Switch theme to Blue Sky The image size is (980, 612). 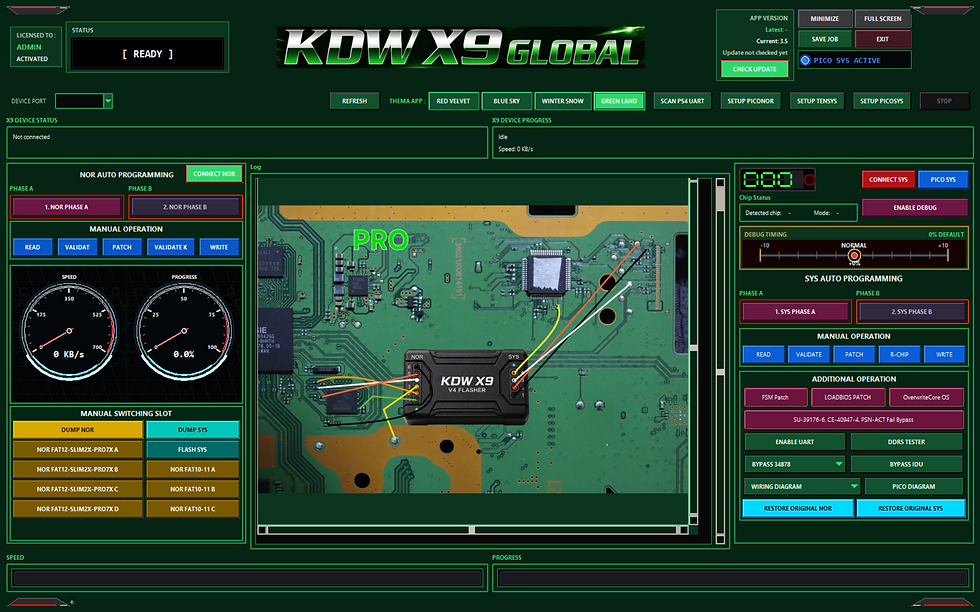506,101
